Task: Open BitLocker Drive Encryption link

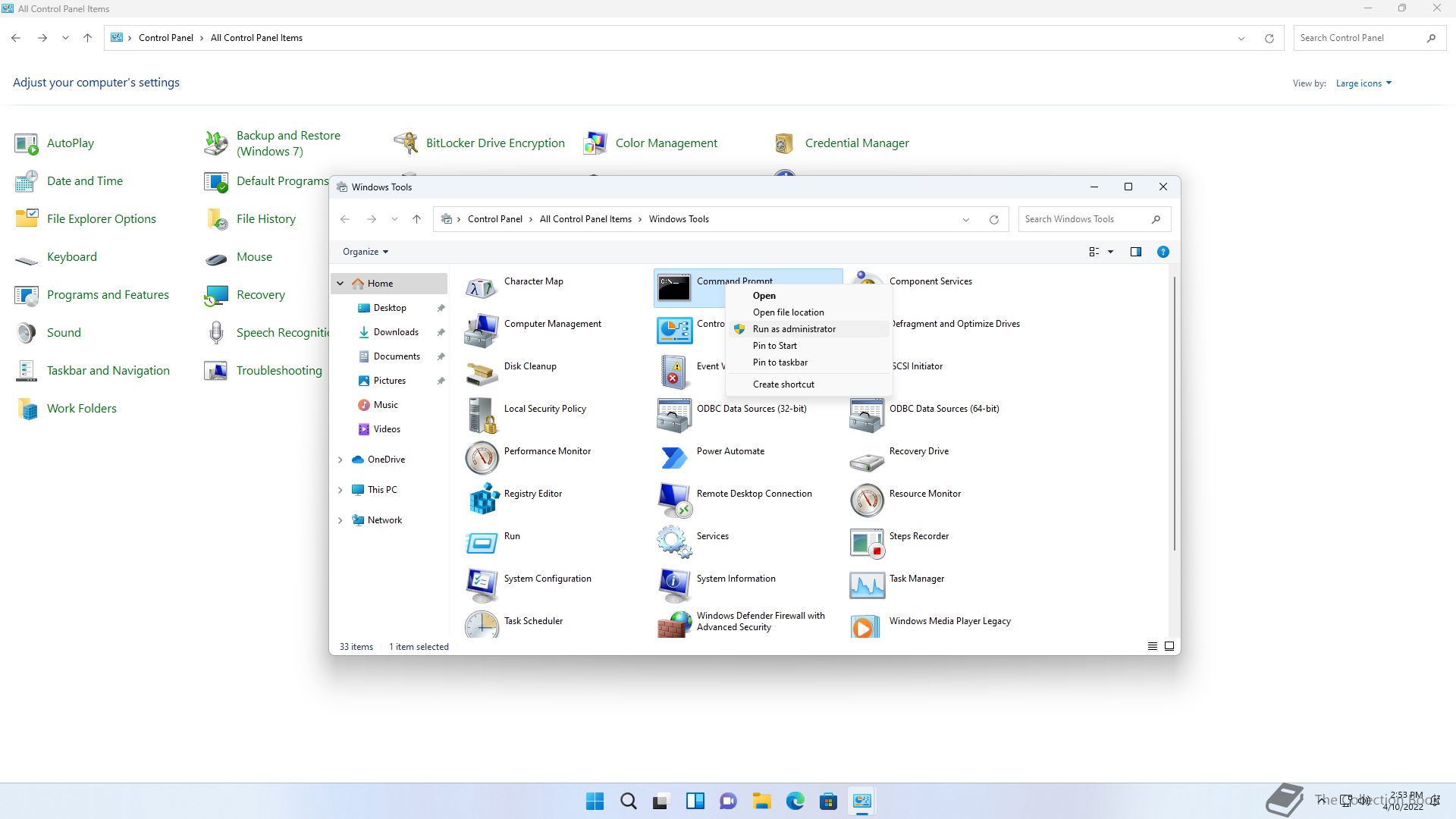Action: coord(495,143)
